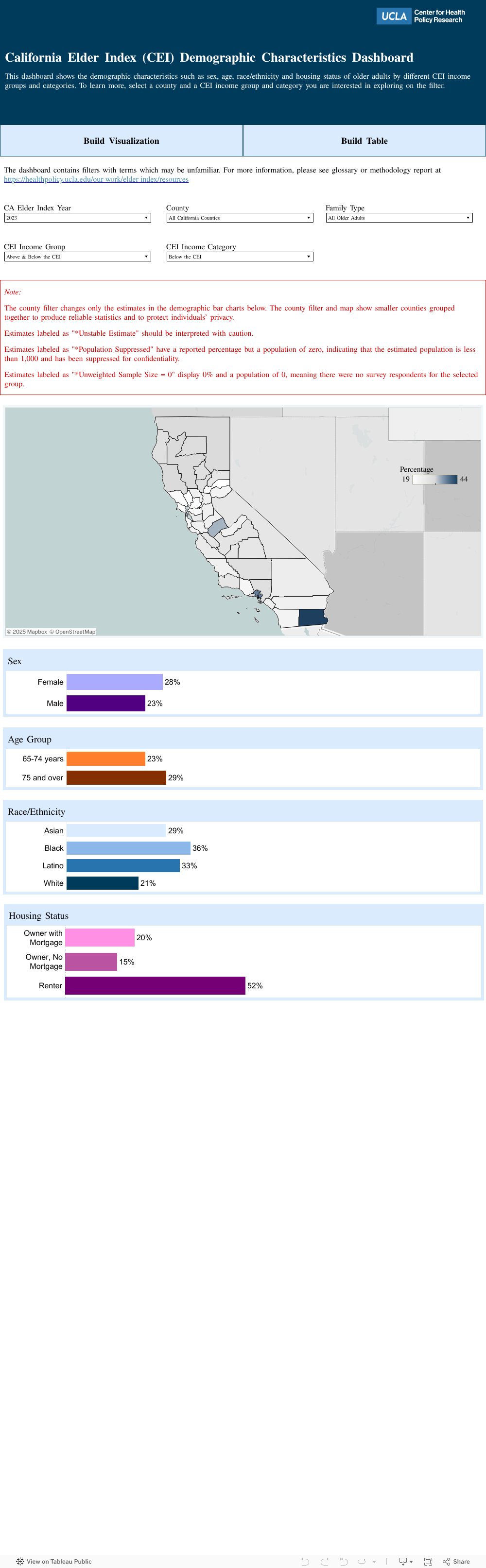Switch to the Build Visualization tab
Image resolution: width=486 pixels, height=1568 pixels.
point(121,140)
